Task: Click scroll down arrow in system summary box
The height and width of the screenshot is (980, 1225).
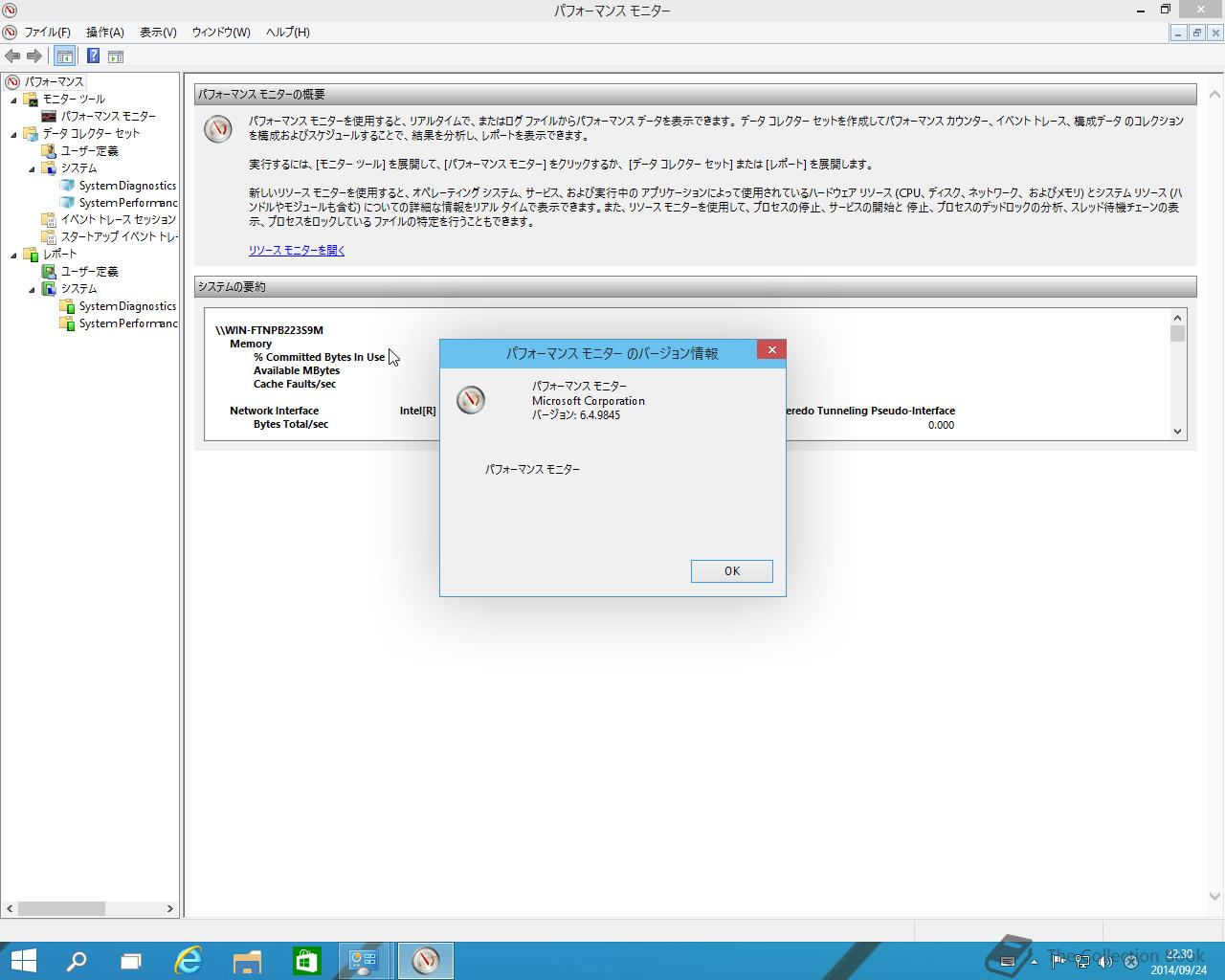Action: point(1178,432)
